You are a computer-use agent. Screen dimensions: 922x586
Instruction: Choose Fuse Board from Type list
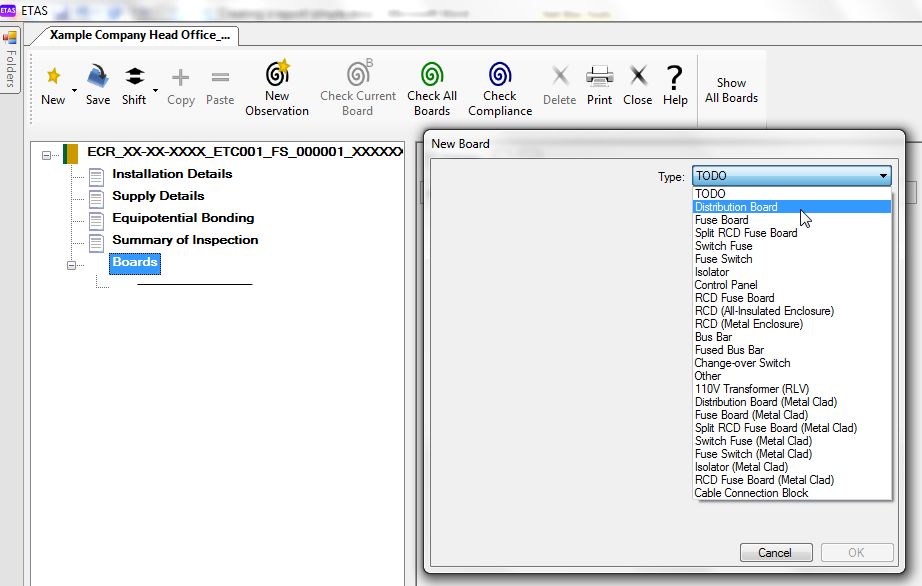[792, 220]
